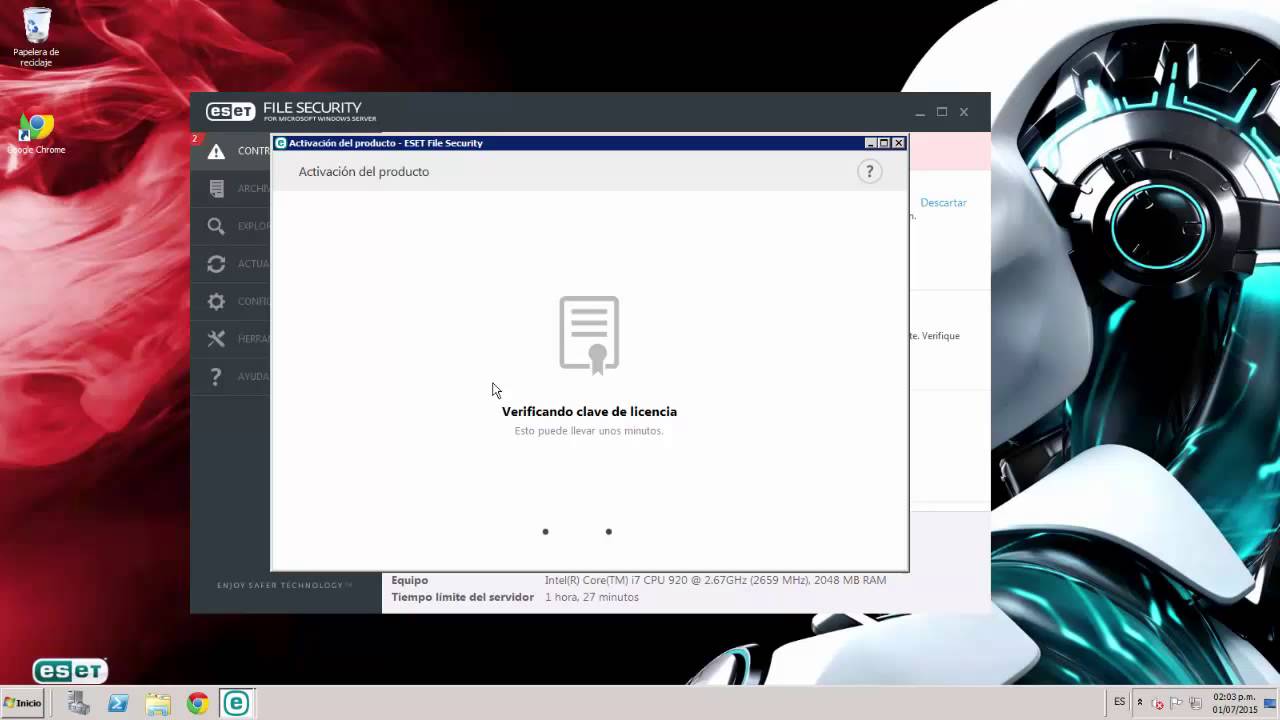Select the ESET File Security taskbar button
Viewport: 1280px width, 720px height.
point(237,703)
